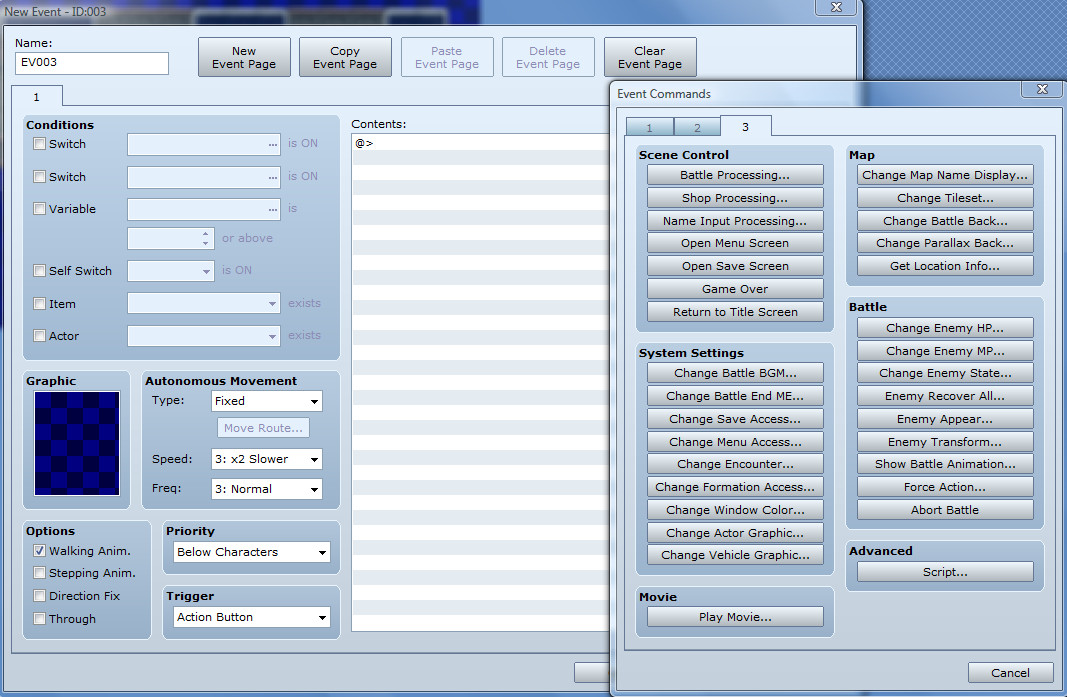Open the Actor condition dropdown
This screenshot has height=697, width=1067.
click(x=203, y=336)
